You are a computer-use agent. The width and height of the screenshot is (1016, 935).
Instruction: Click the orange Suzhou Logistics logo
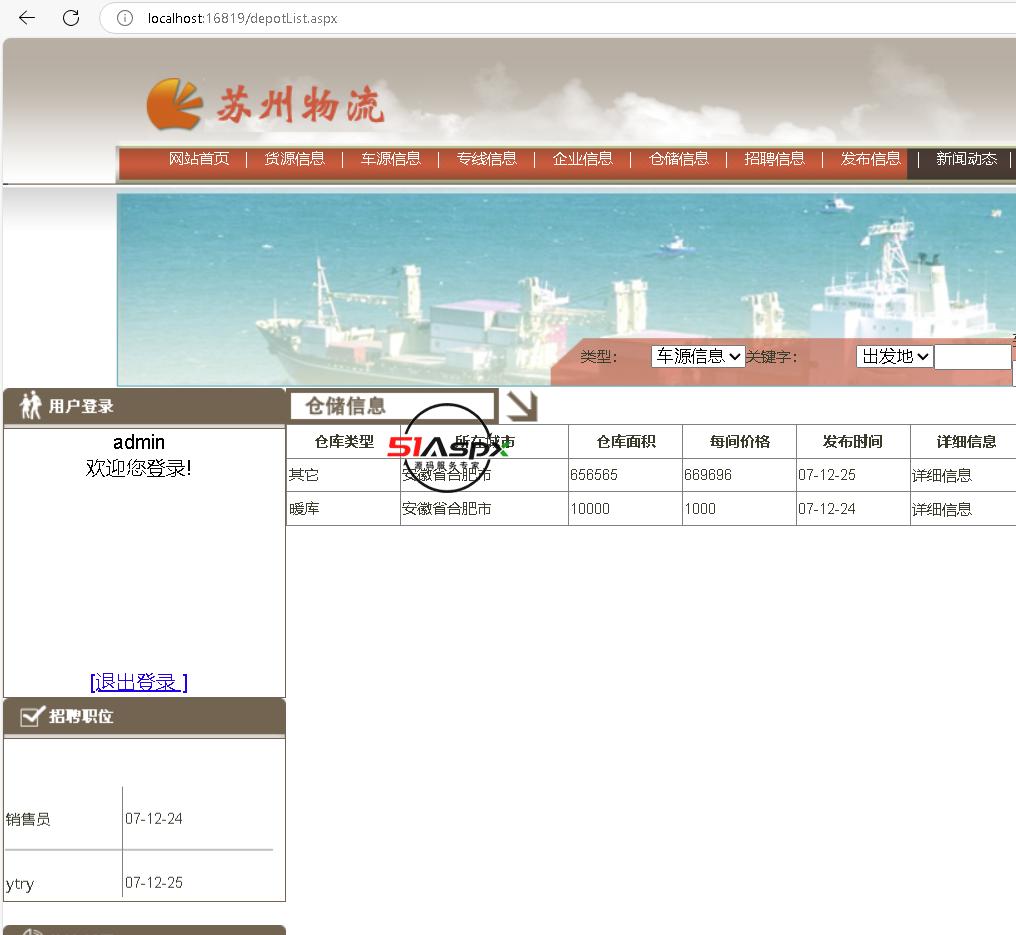coord(175,104)
